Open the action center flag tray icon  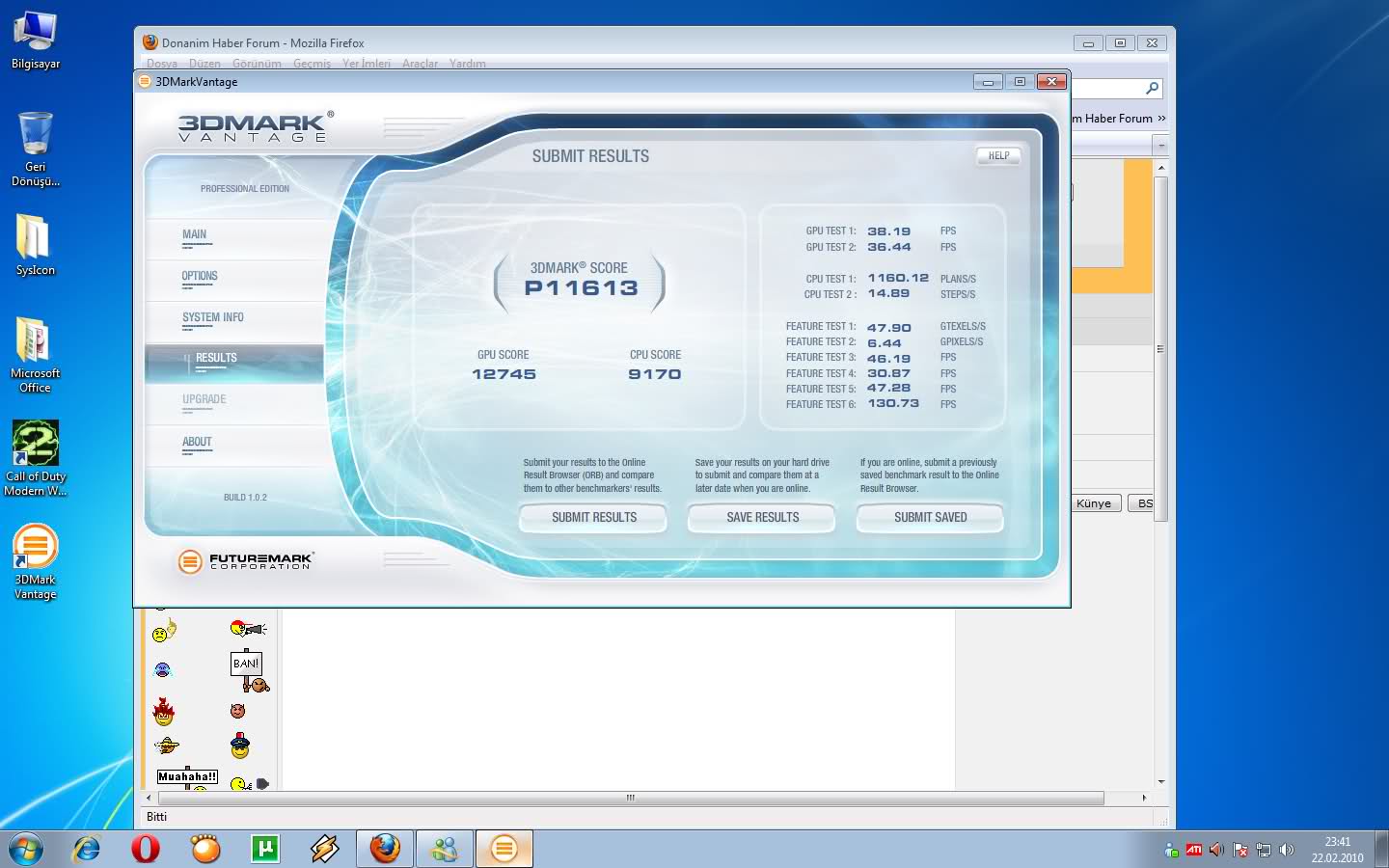click(1240, 850)
